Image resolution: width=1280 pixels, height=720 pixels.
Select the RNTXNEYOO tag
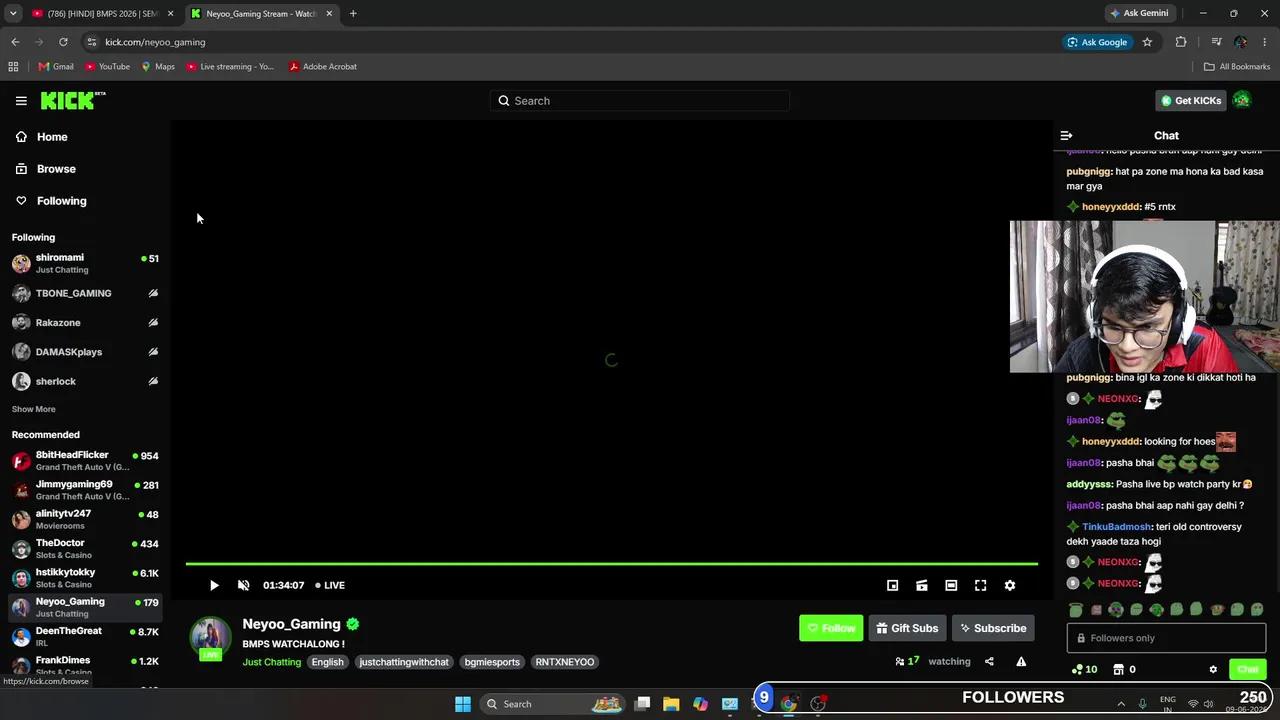pyautogui.click(x=564, y=662)
